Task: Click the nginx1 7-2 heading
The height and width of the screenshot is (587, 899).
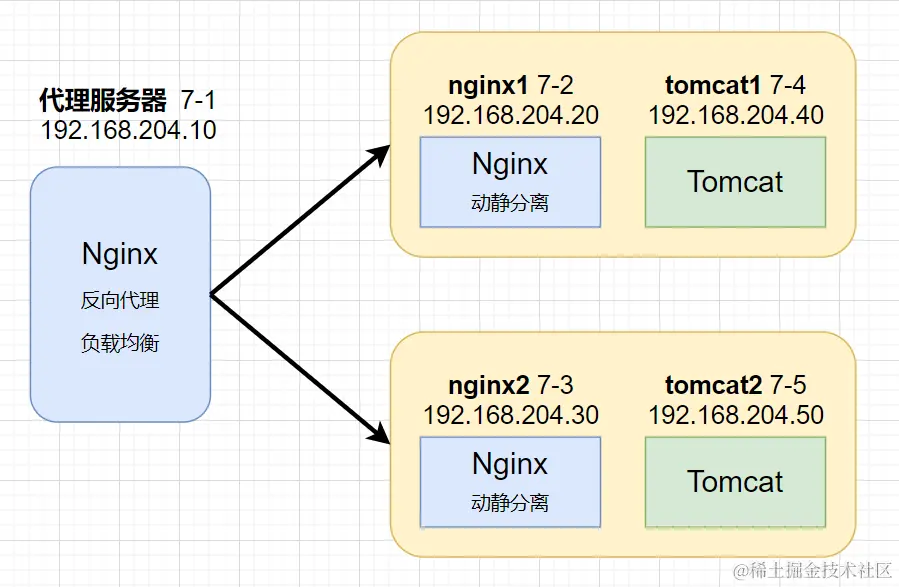Action: click(510, 86)
